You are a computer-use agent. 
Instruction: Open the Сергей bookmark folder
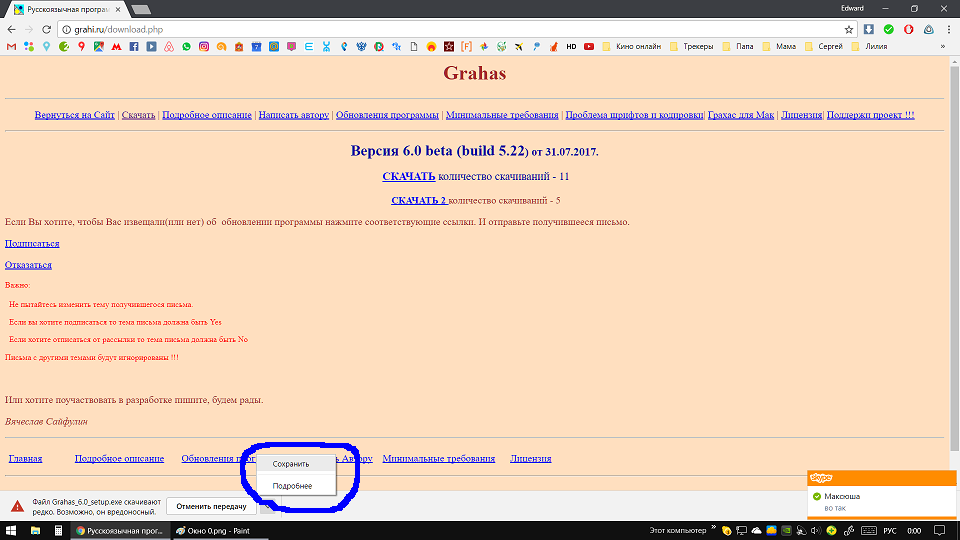[824, 47]
